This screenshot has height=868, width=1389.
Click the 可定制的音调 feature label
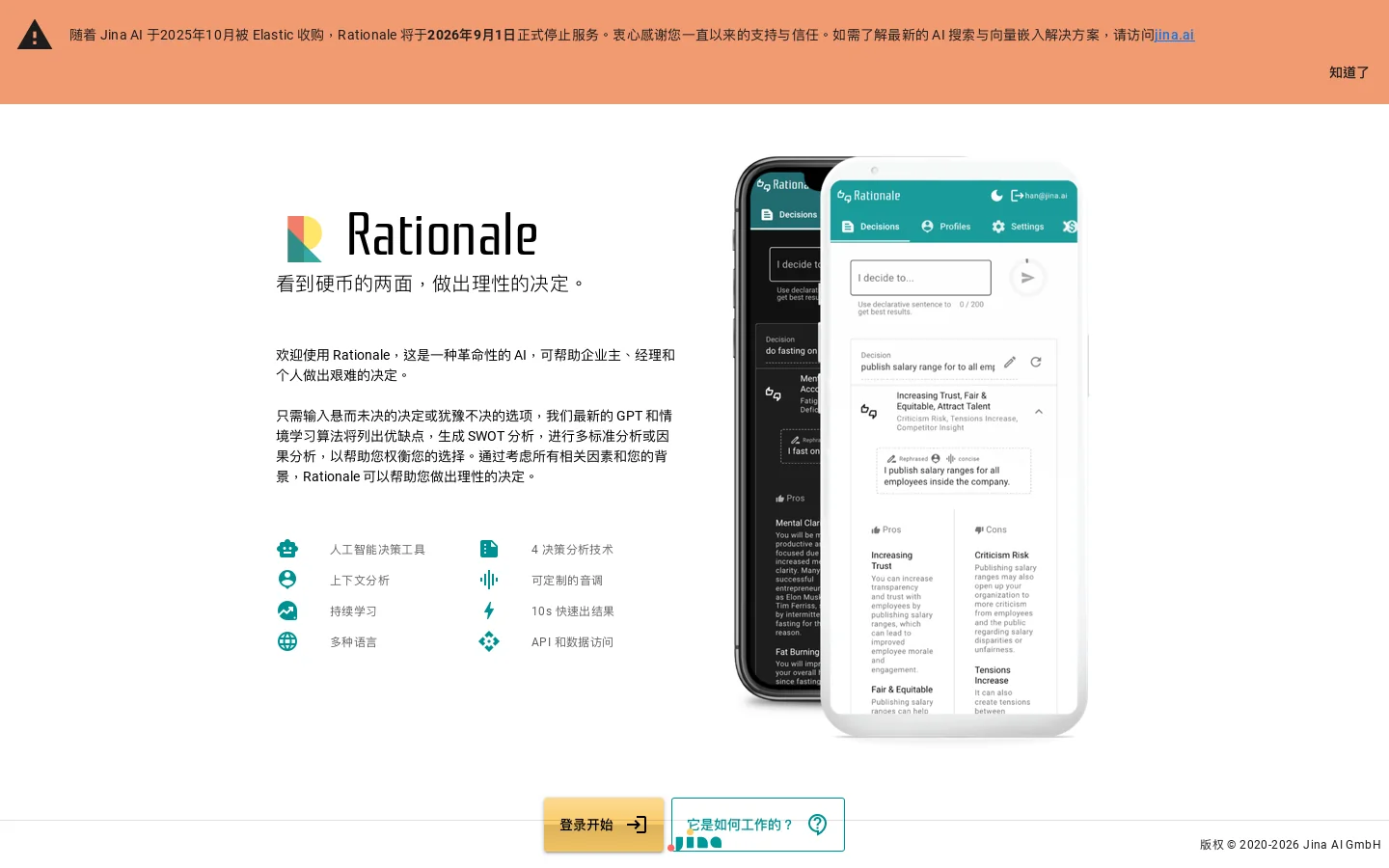(567, 581)
